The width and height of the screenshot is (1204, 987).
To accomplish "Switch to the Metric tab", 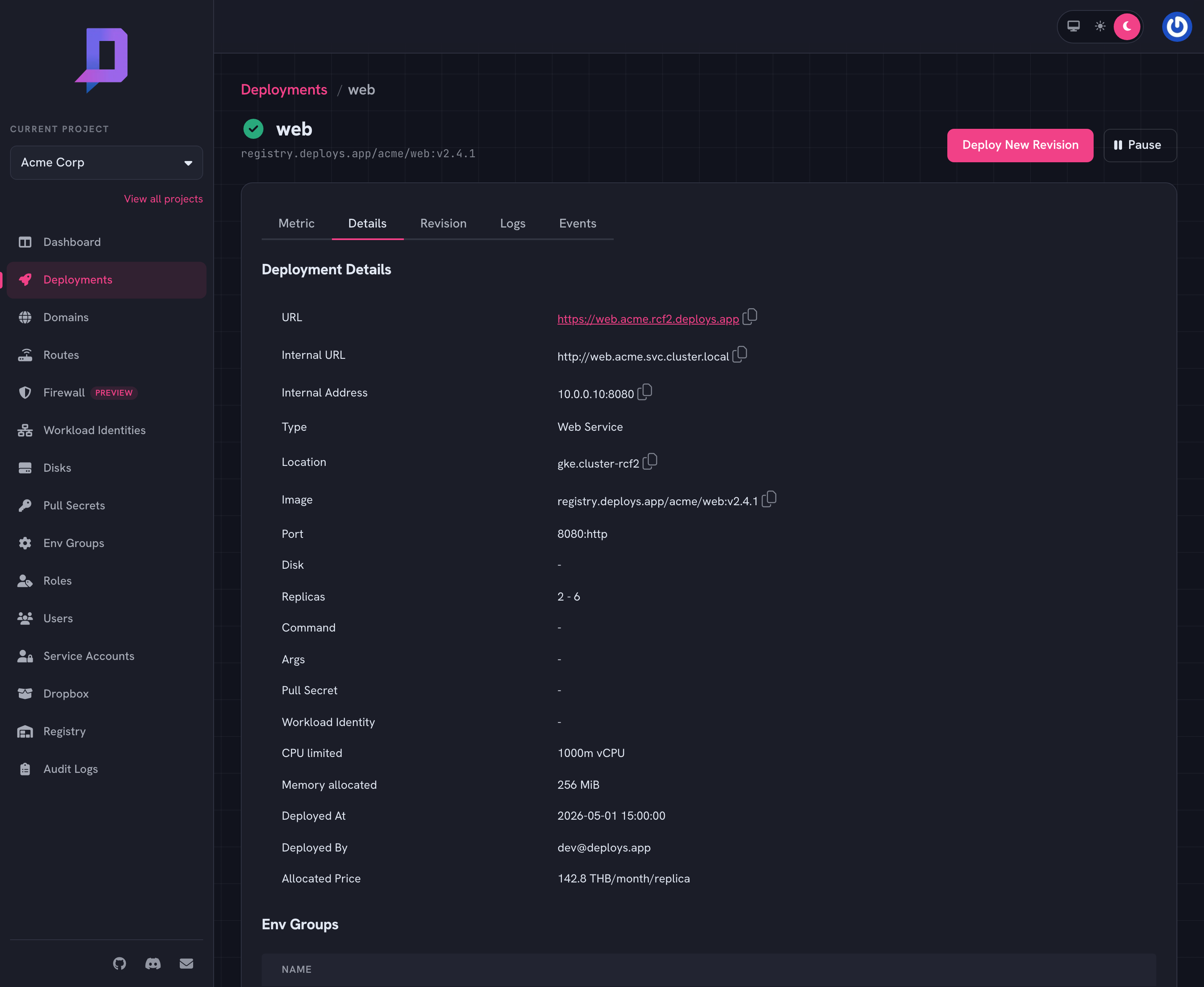I will click(296, 223).
